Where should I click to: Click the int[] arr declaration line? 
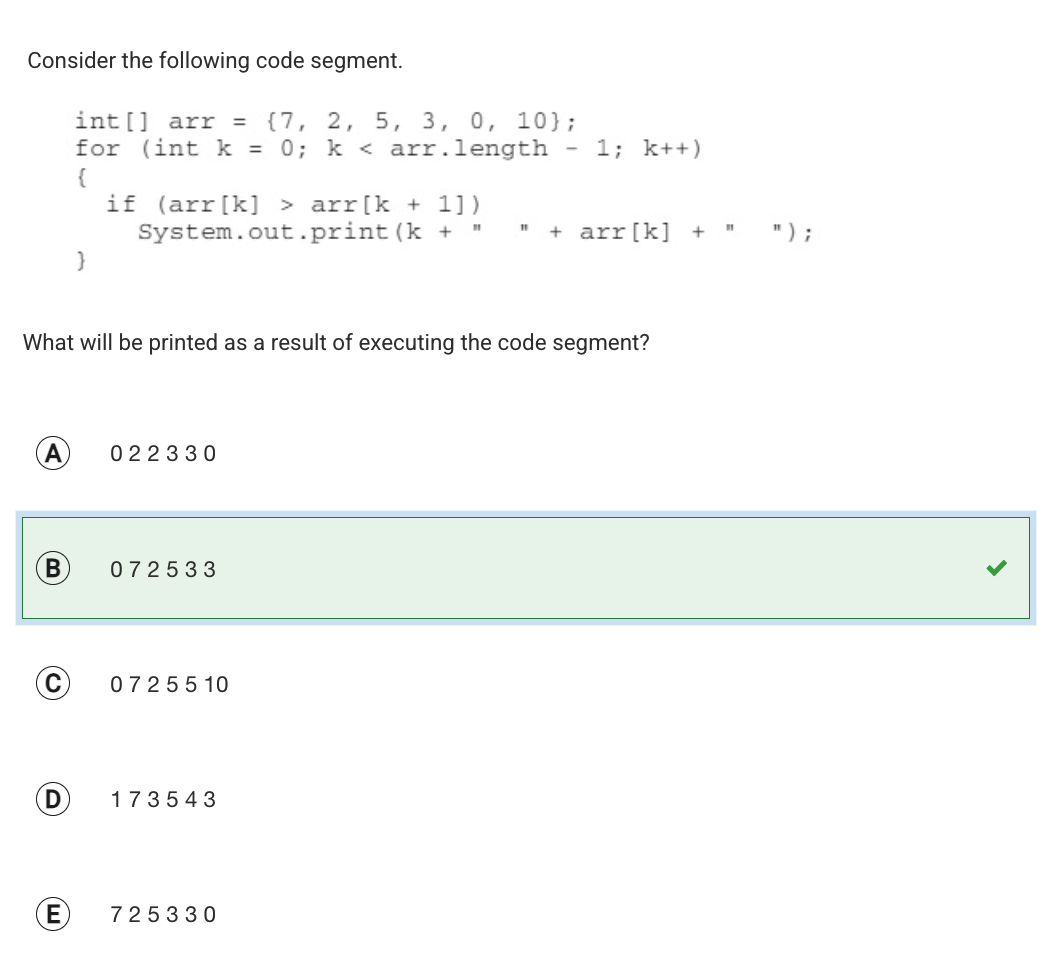point(326,121)
